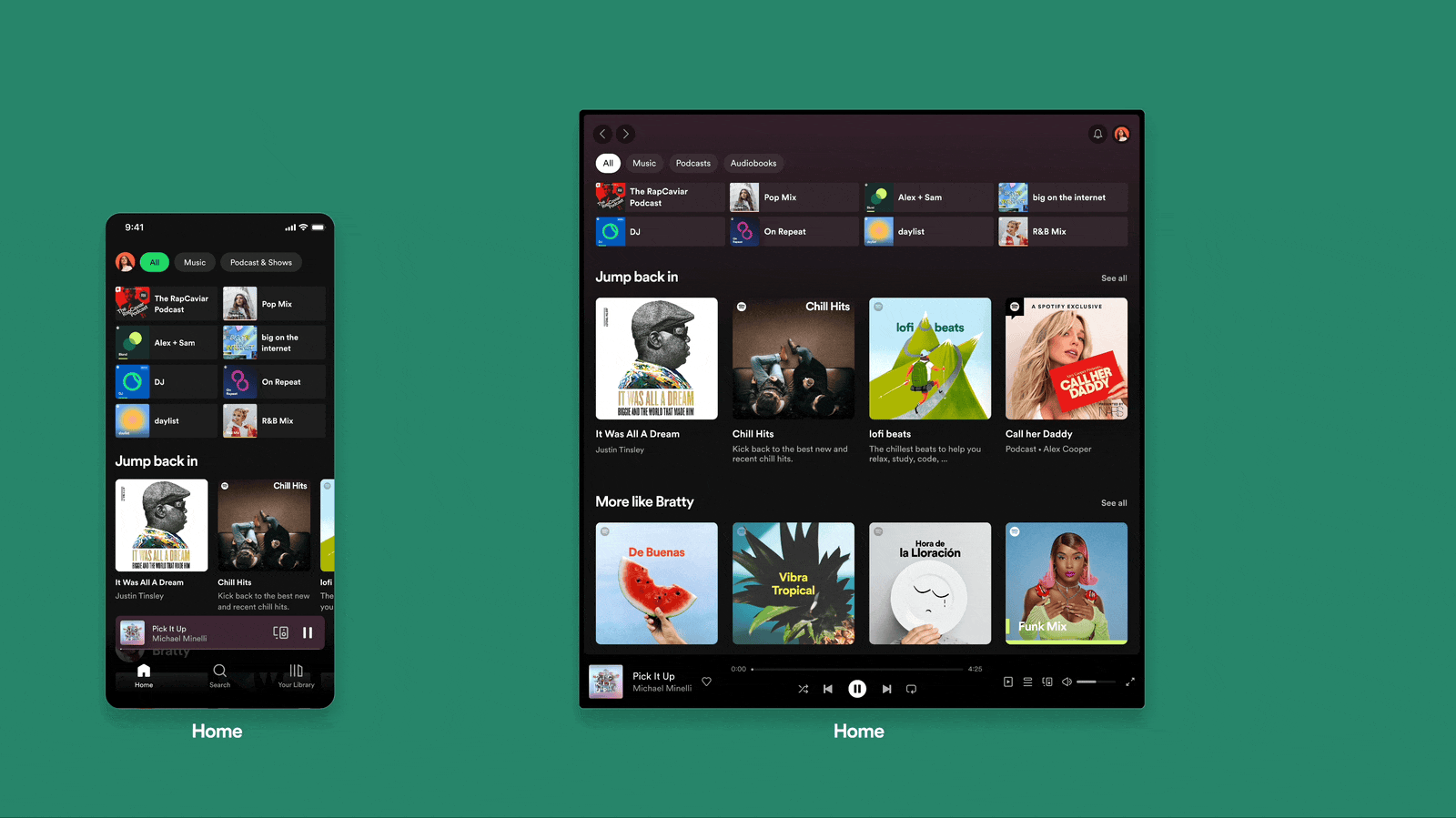Open It Was All A Dream cover on mobile

[x=162, y=525]
